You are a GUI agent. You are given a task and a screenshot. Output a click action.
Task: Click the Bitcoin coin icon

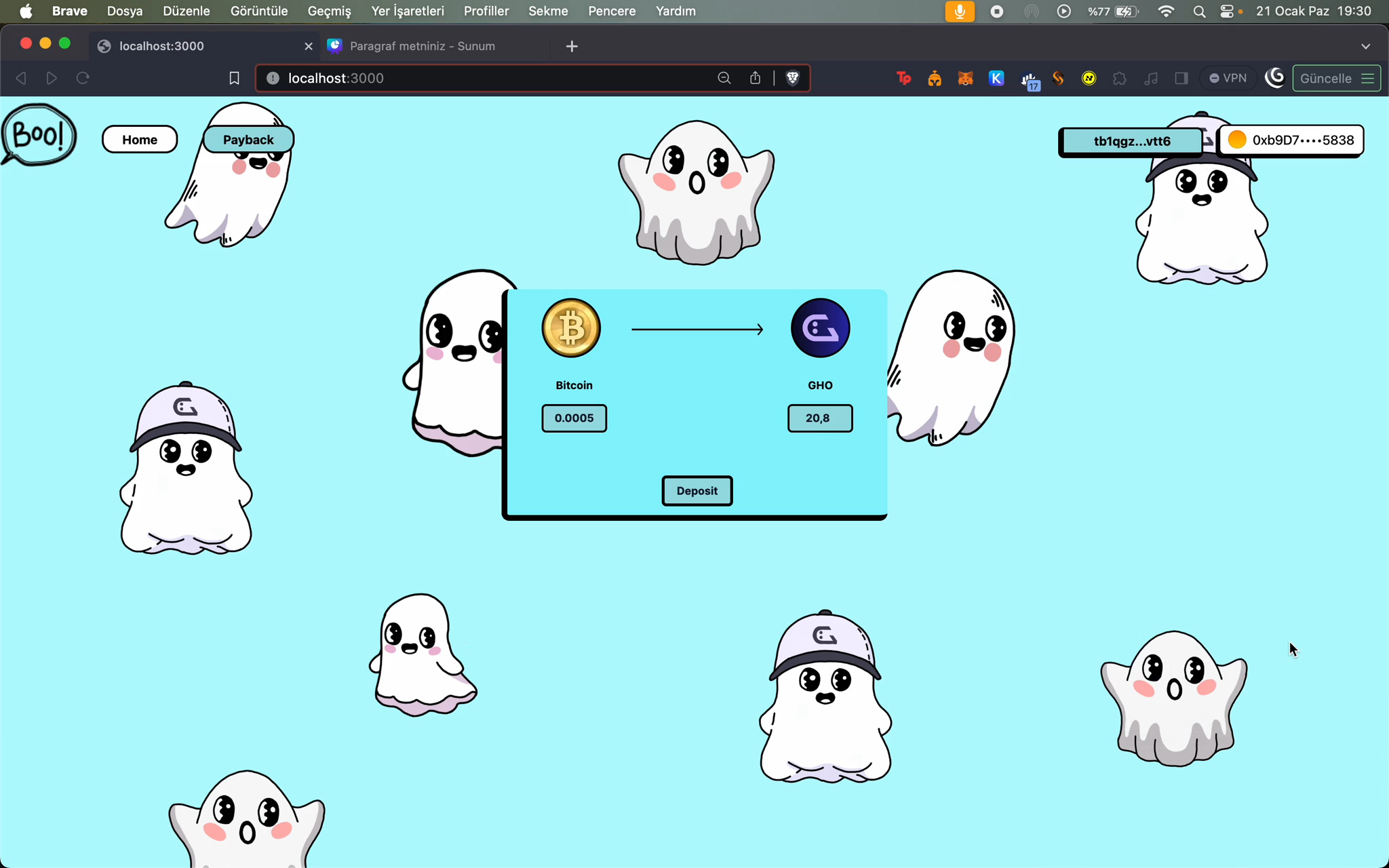[571, 328]
